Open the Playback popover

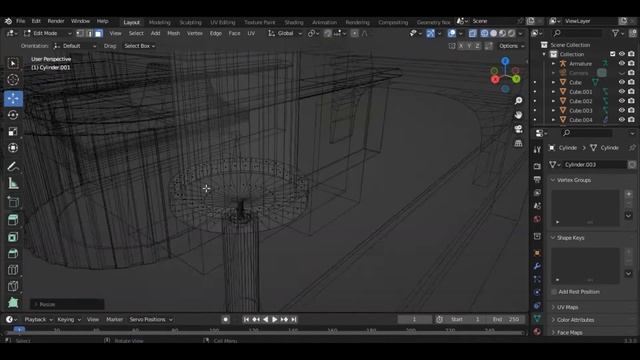pos(39,320)
